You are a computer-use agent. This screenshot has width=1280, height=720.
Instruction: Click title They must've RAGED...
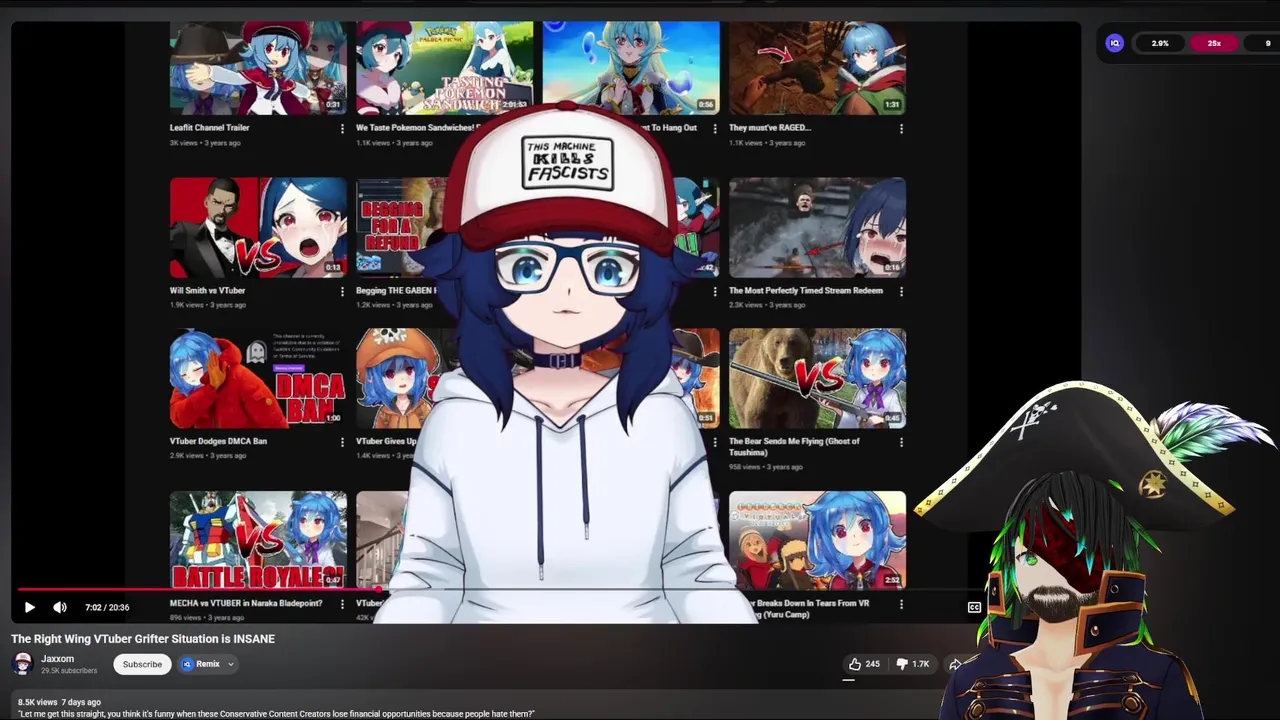769,127
